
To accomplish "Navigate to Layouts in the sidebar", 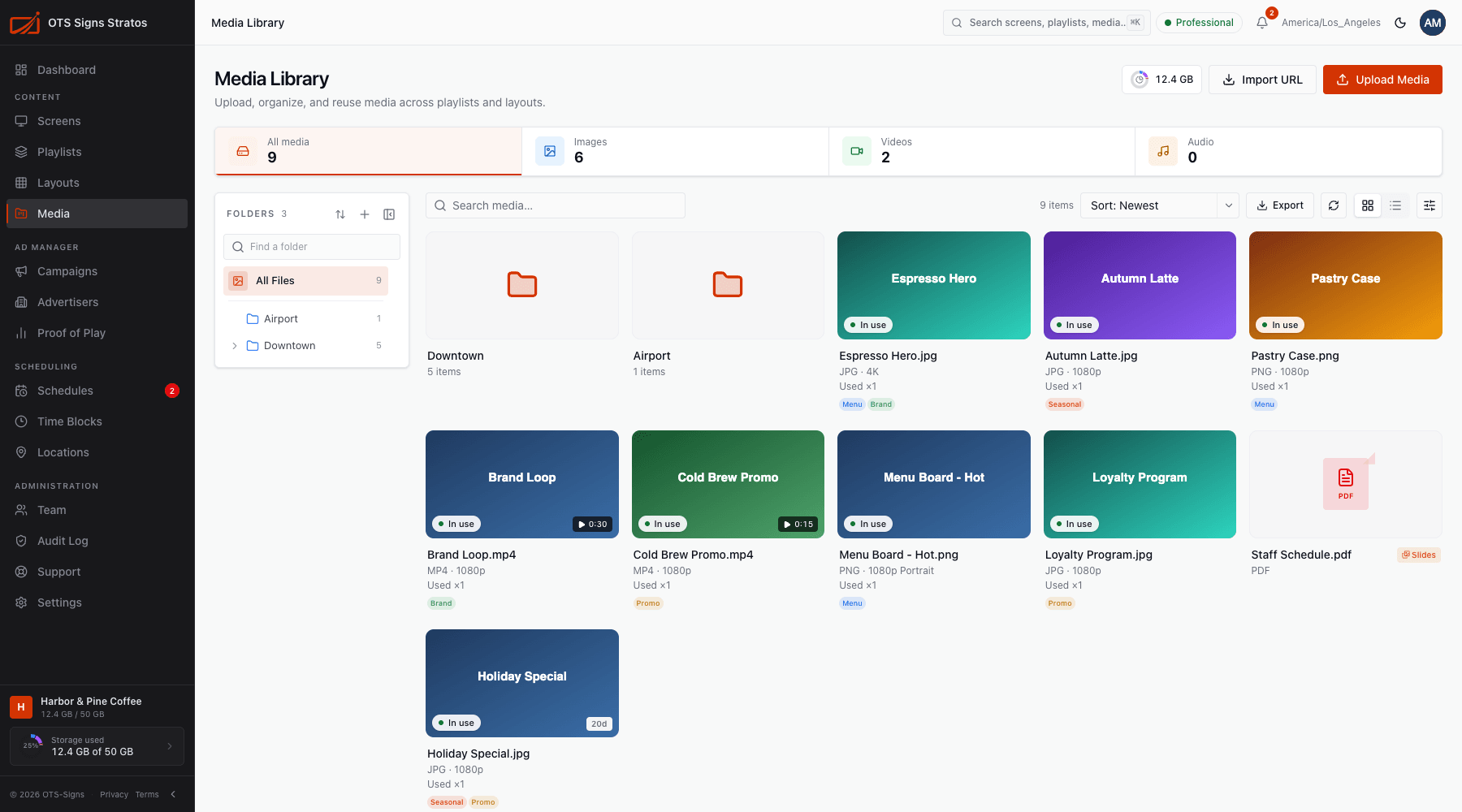I will 97,183.
